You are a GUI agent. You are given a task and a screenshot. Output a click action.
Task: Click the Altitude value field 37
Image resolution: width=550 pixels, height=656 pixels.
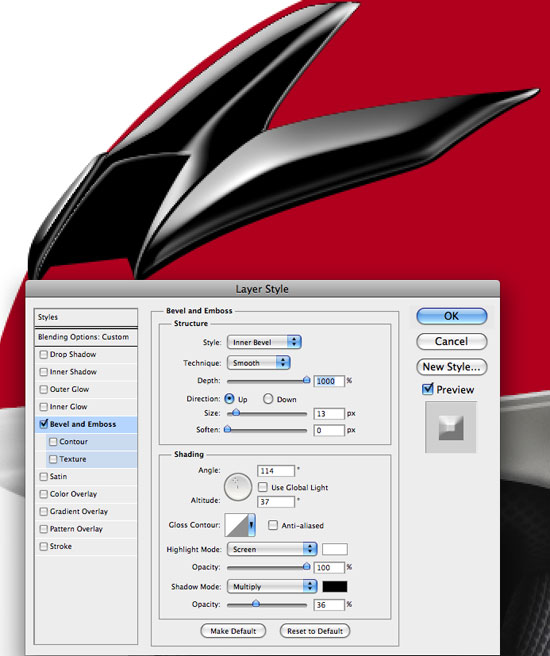tap(276, 502)
